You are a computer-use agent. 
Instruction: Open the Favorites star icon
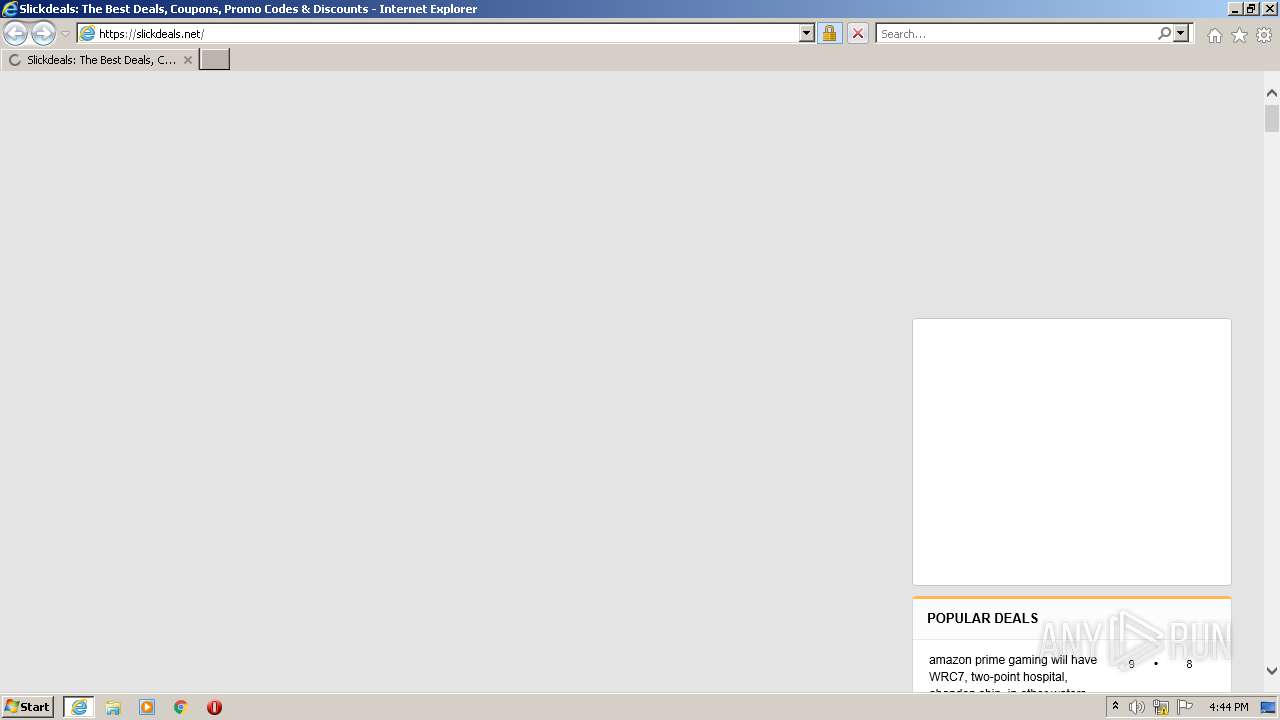[x=1239, y=35]
